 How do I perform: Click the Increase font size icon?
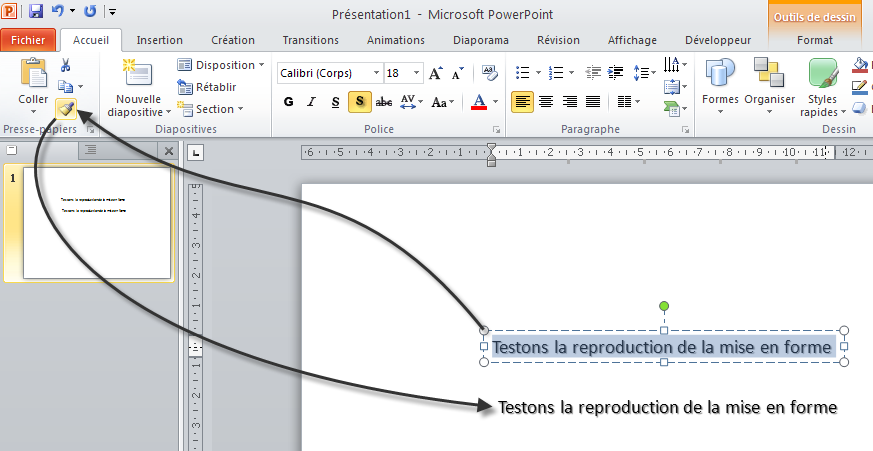click(x=435, y=73)
